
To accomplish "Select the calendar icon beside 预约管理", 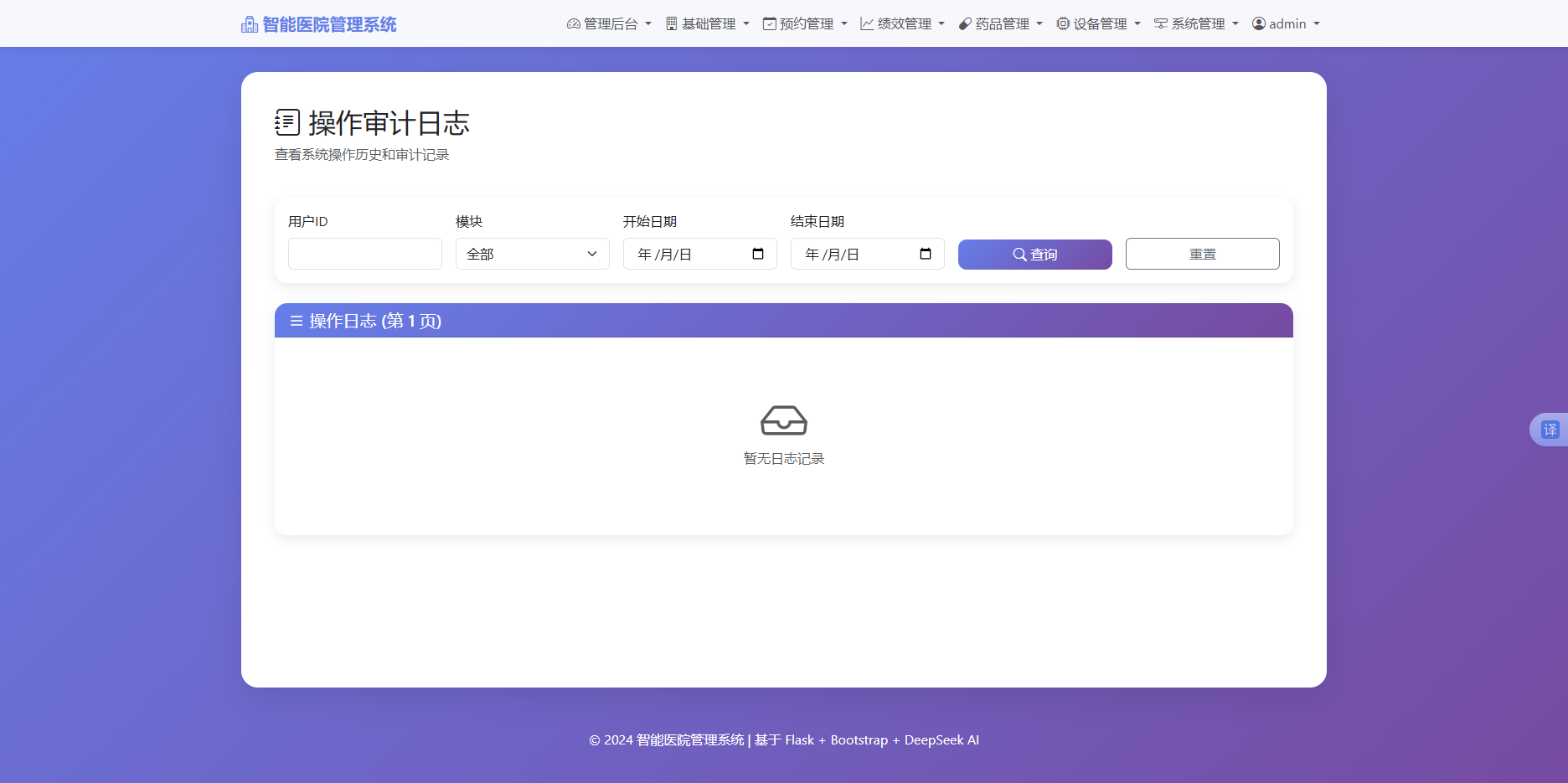I will tap(769, 23).
